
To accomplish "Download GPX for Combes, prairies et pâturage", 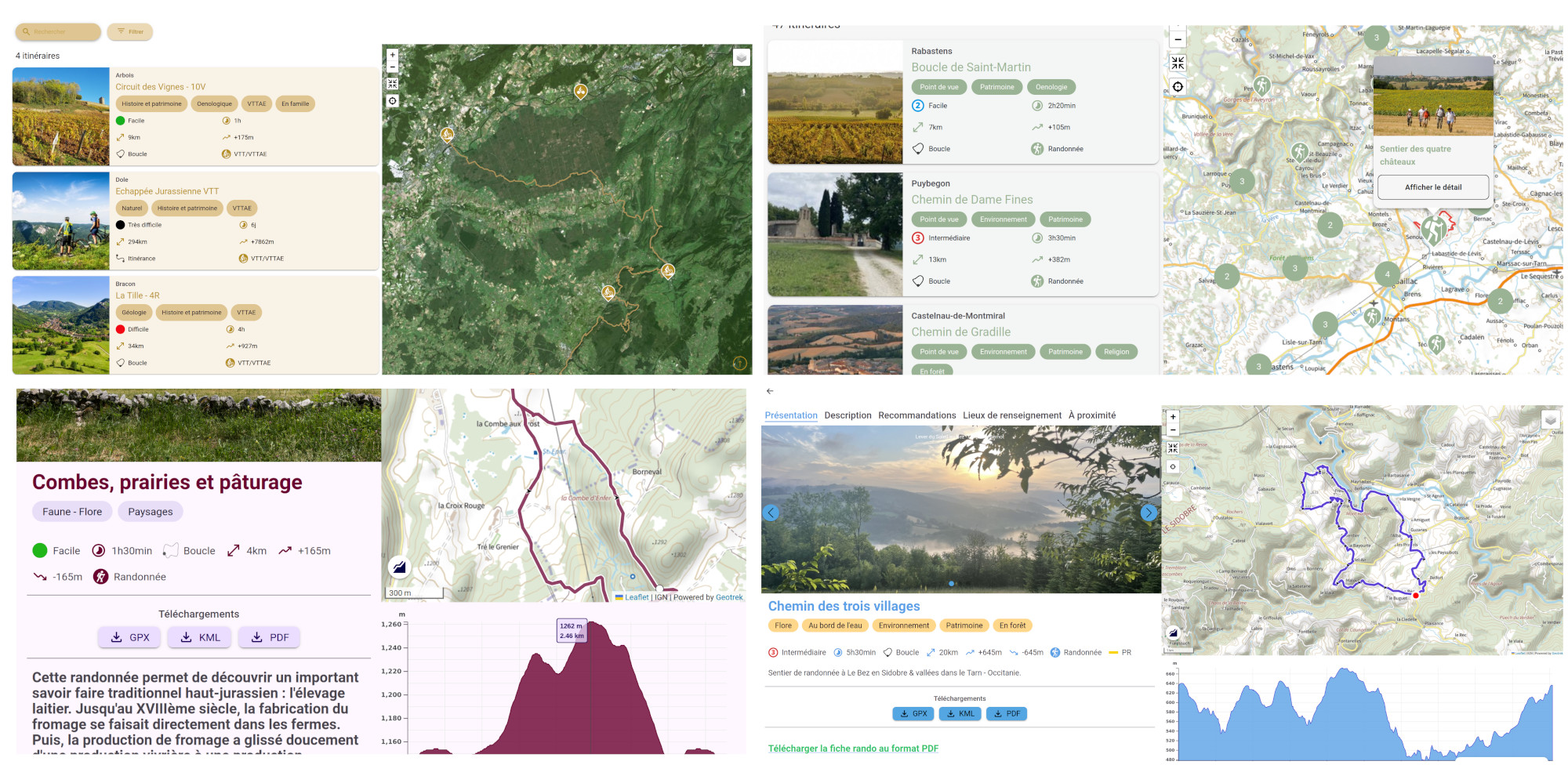I will [x=129, y=637].
